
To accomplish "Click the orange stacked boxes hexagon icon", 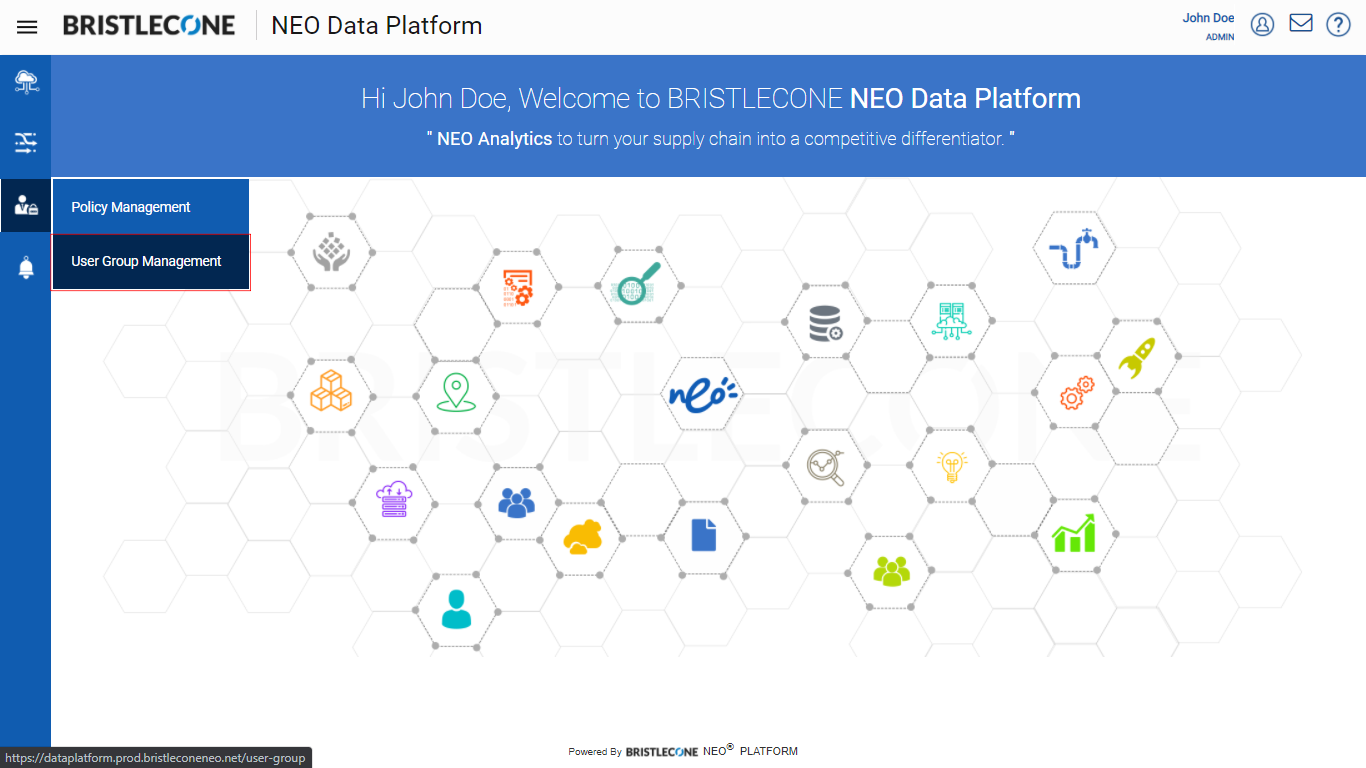I will [x=331, y=391].
